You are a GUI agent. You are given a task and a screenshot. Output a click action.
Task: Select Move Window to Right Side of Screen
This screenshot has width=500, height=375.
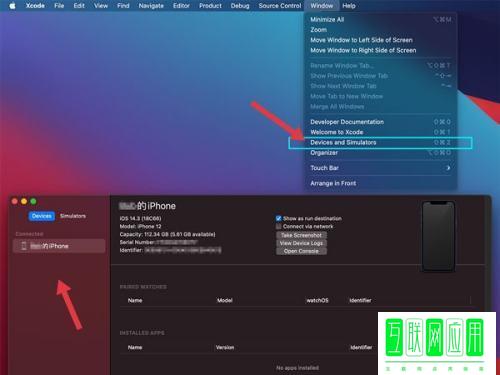pyautogui.click(x=381, y=51)
